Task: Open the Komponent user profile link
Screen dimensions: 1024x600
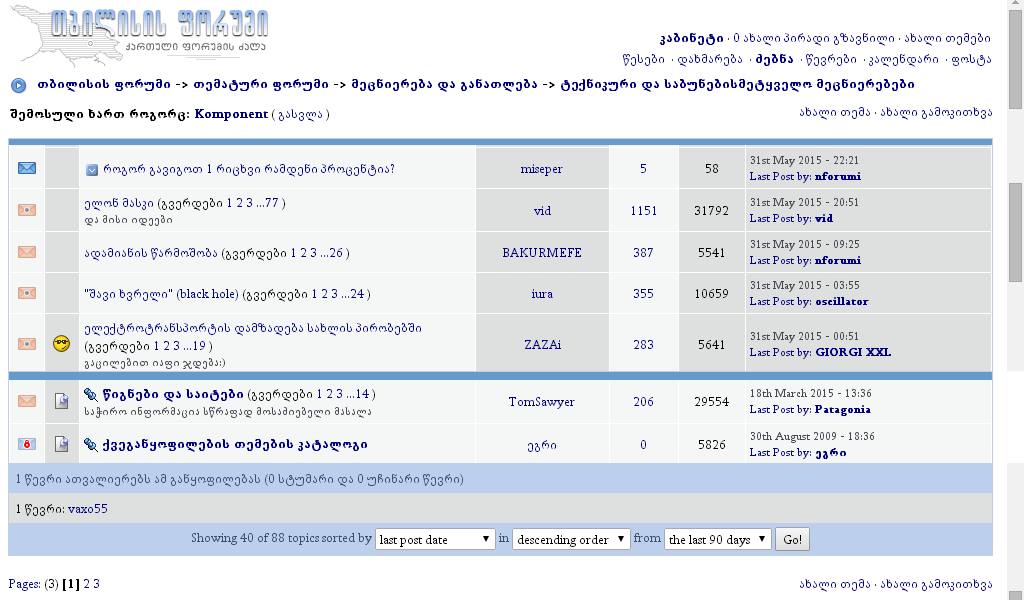Action: tap(231, 114)
